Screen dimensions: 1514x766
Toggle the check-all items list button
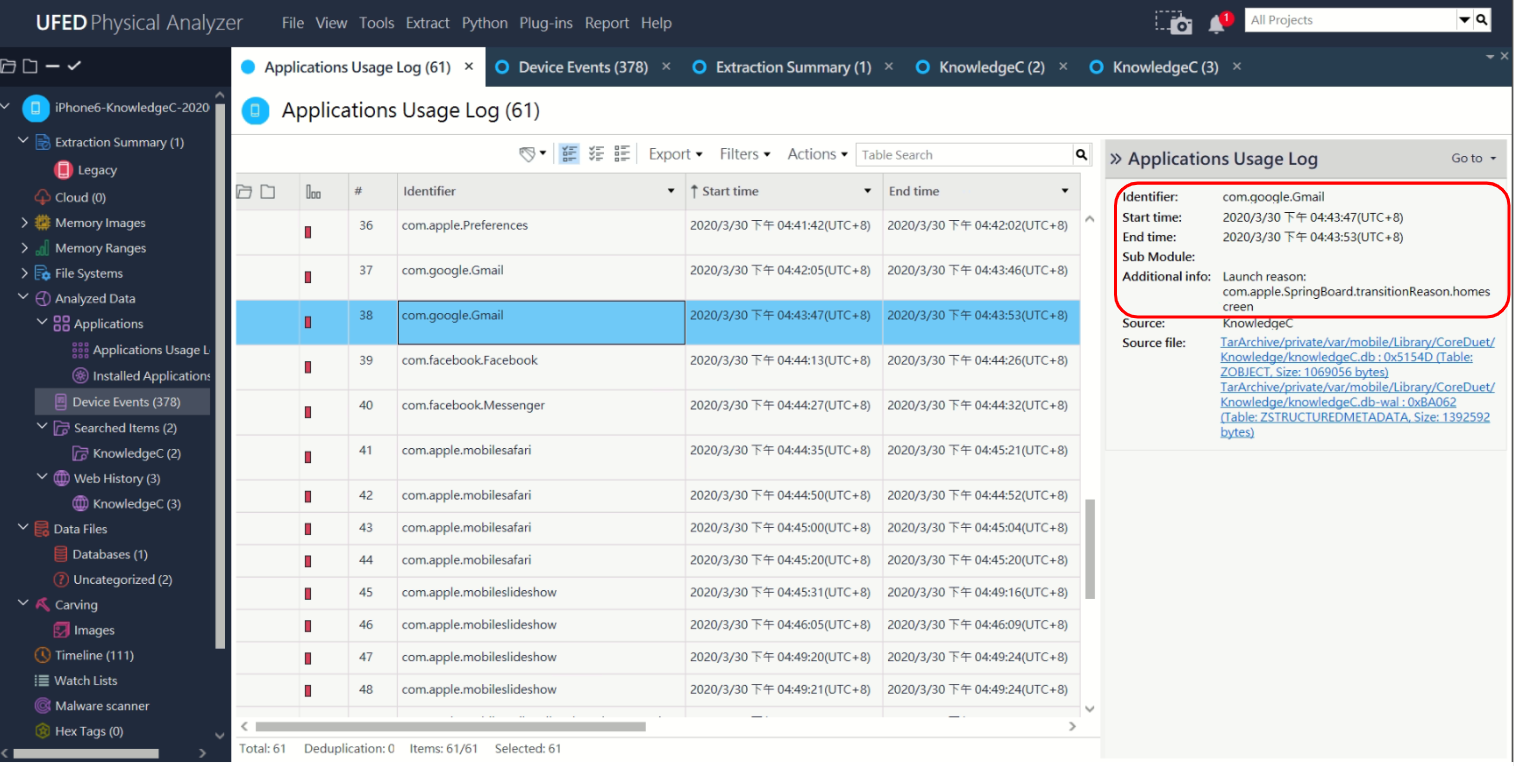(569, 154)
